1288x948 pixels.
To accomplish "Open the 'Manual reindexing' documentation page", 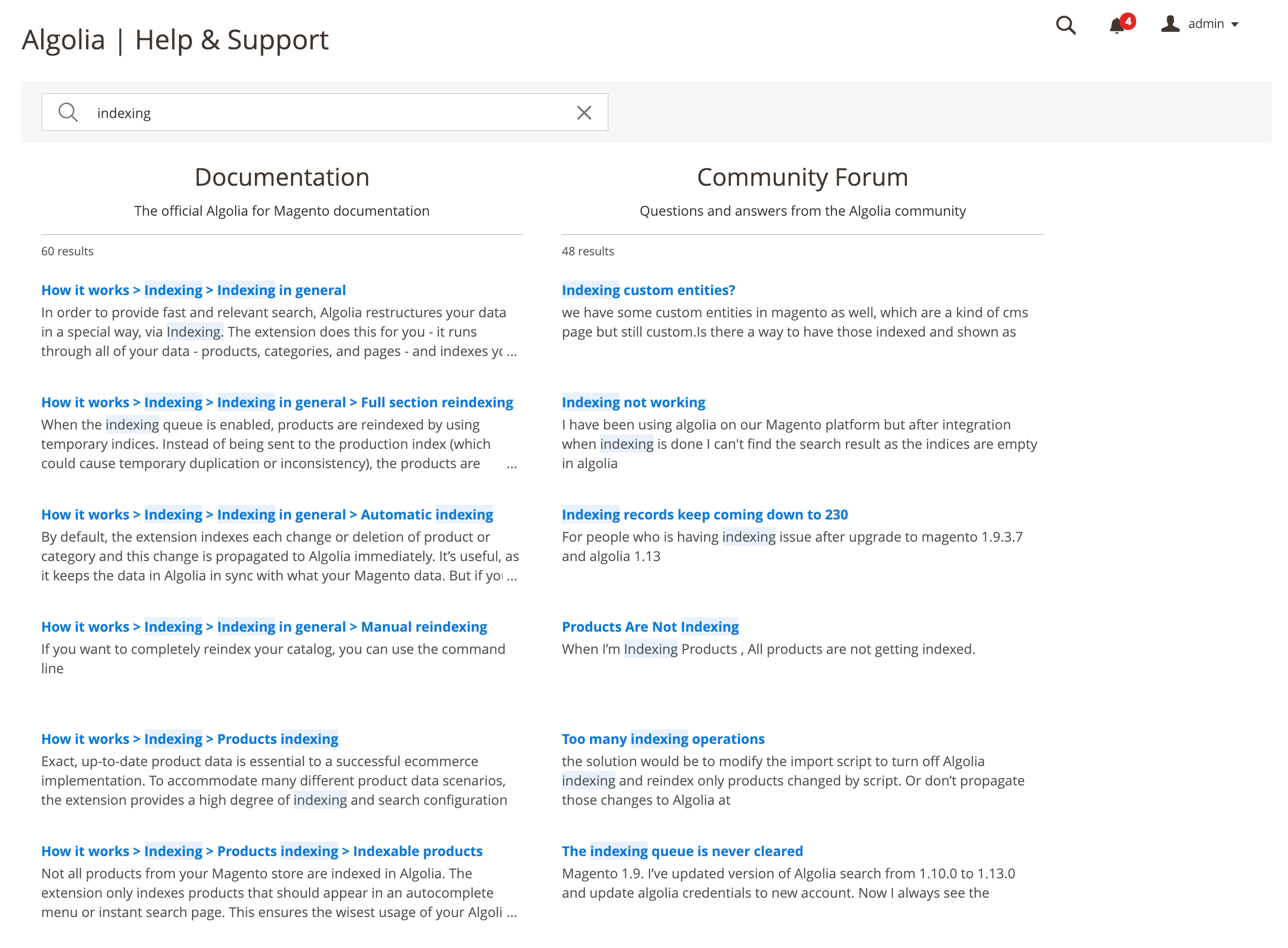I will coord(423,627).
